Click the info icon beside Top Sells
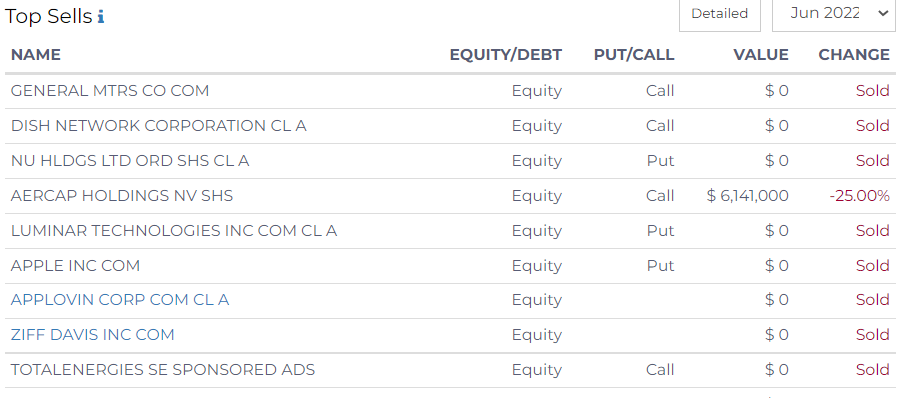This screenshot has height=398, width=905. point(101,17)
